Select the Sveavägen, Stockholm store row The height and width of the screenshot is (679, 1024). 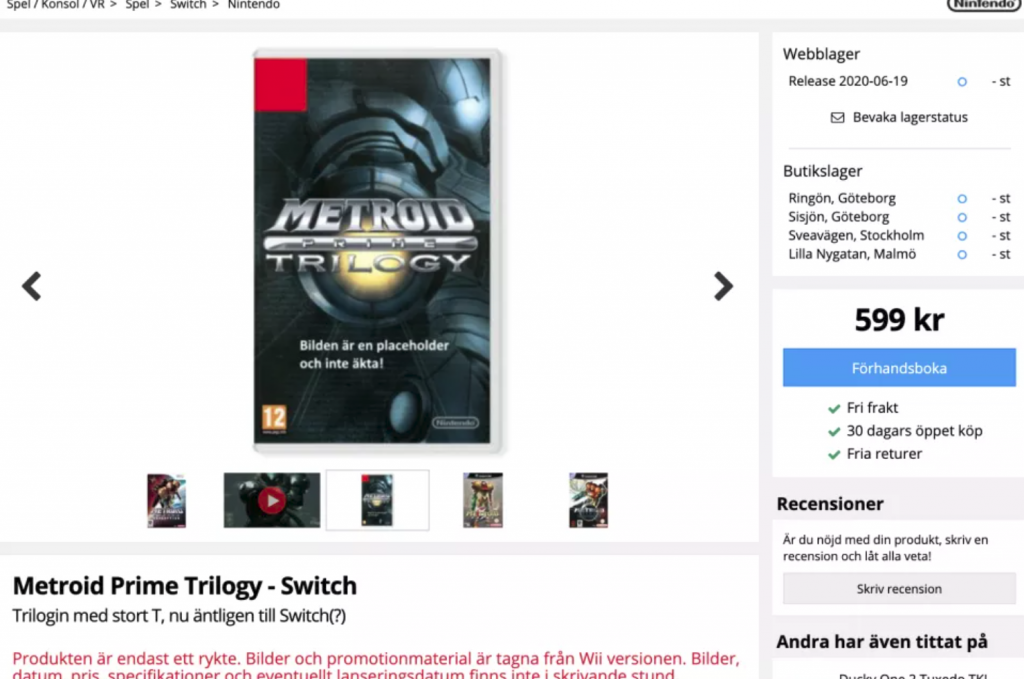click(x=899, y=236)
